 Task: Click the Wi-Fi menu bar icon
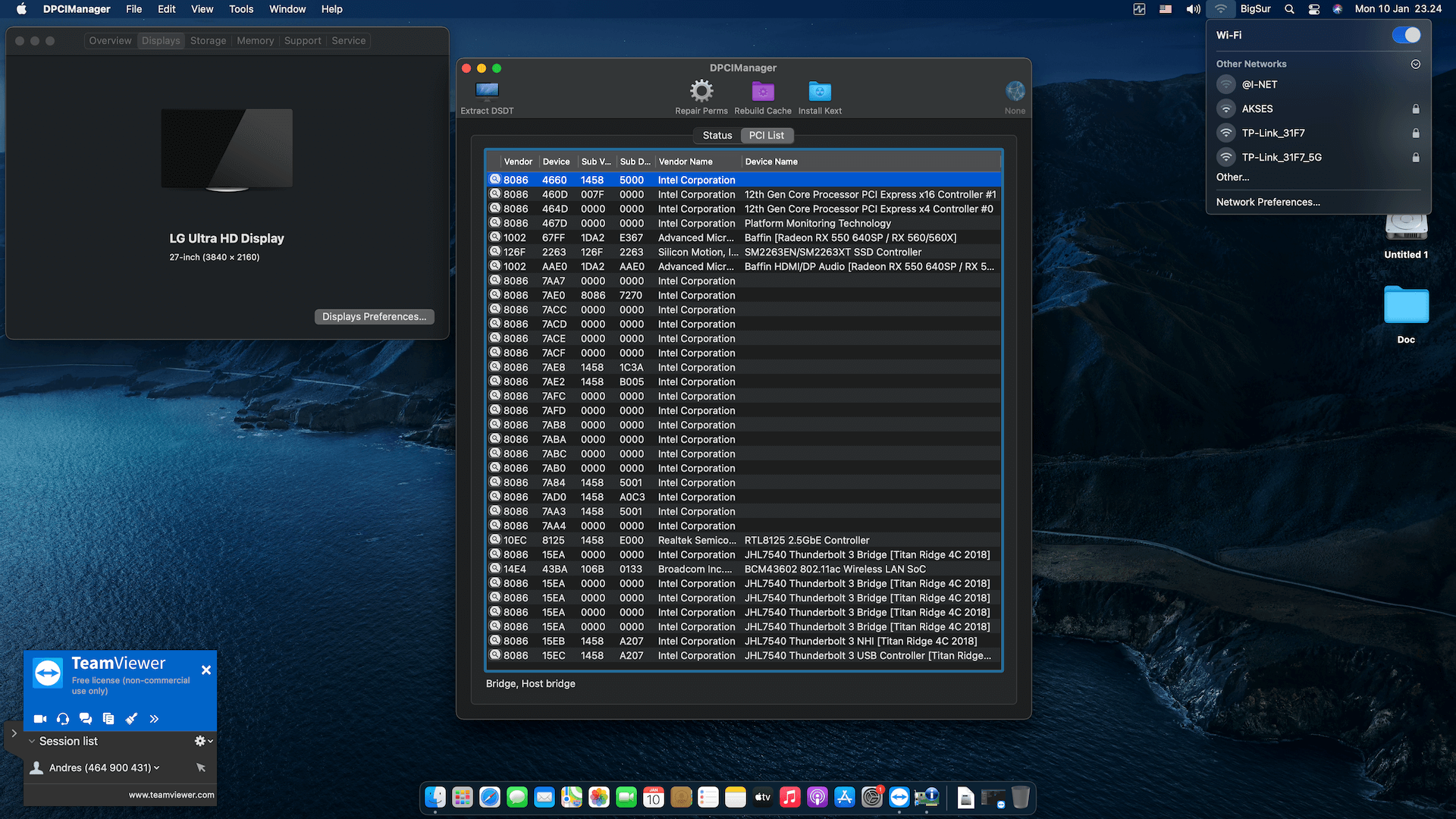pyautogui.click(x=1221, y=9)
